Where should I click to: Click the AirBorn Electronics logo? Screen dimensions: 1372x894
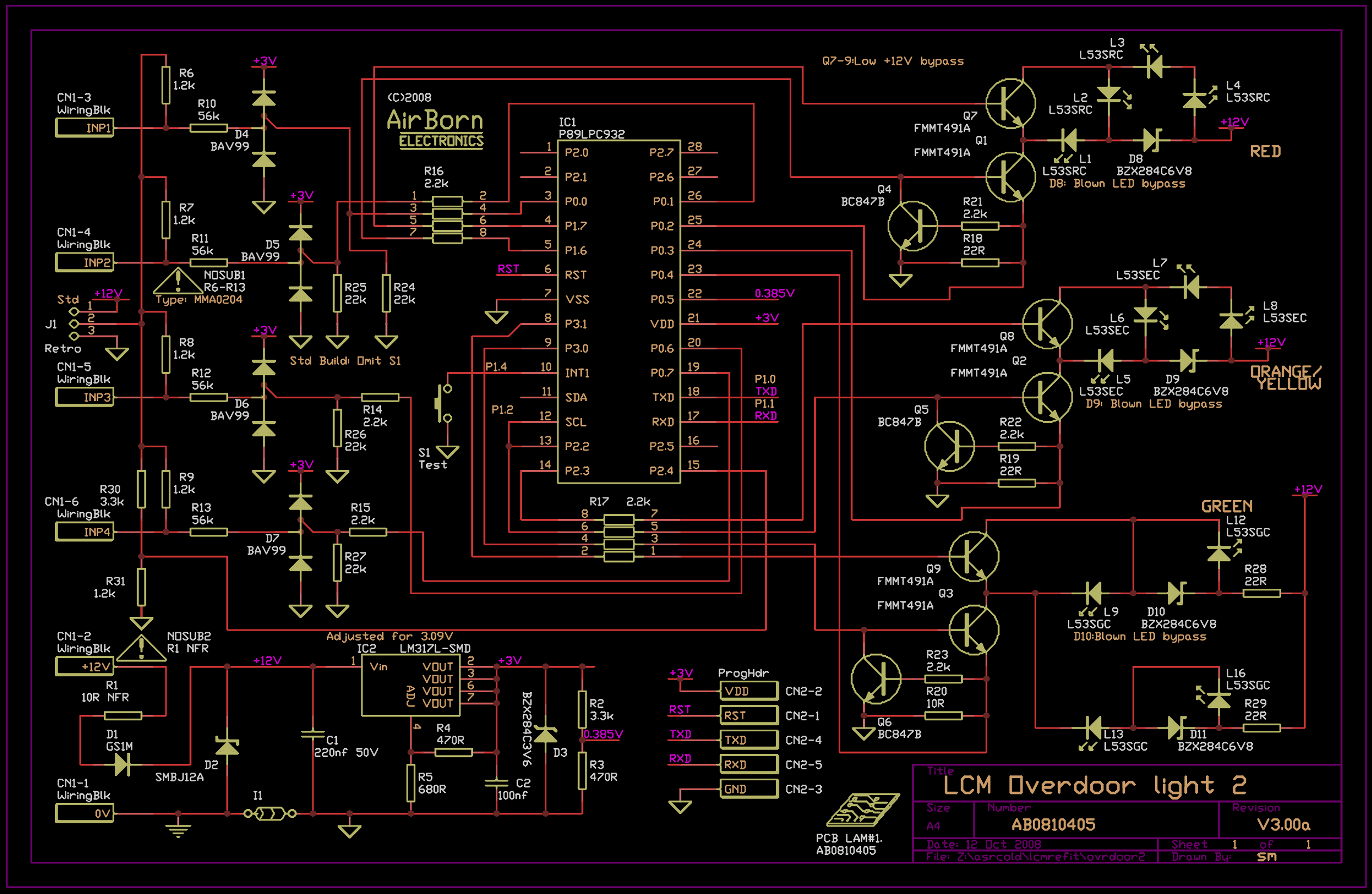click(435, 128)
